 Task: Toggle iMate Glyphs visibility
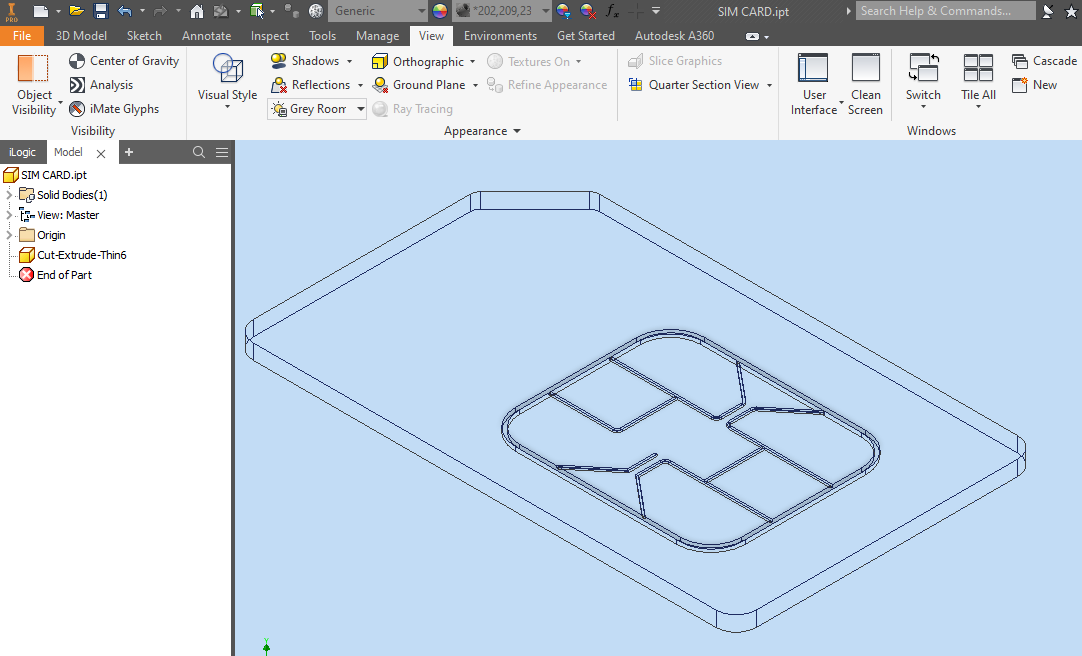click(114, 109)
